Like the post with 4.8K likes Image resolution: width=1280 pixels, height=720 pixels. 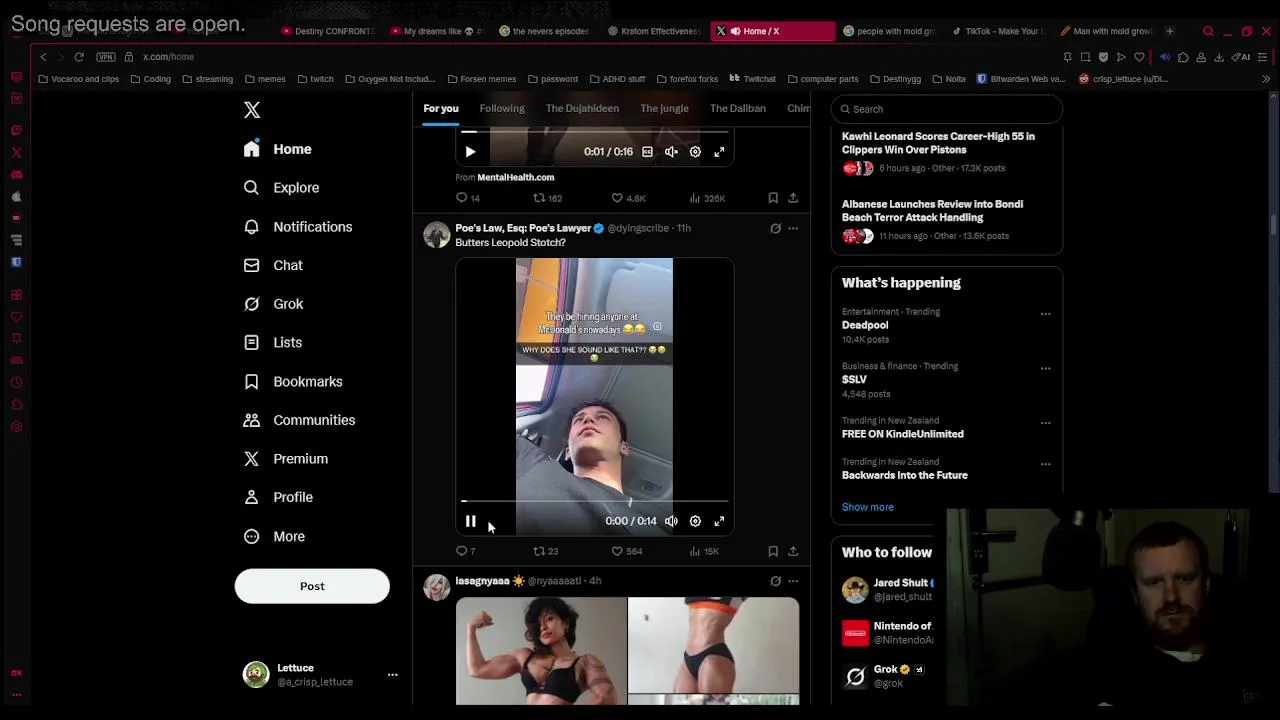[629, 198]
